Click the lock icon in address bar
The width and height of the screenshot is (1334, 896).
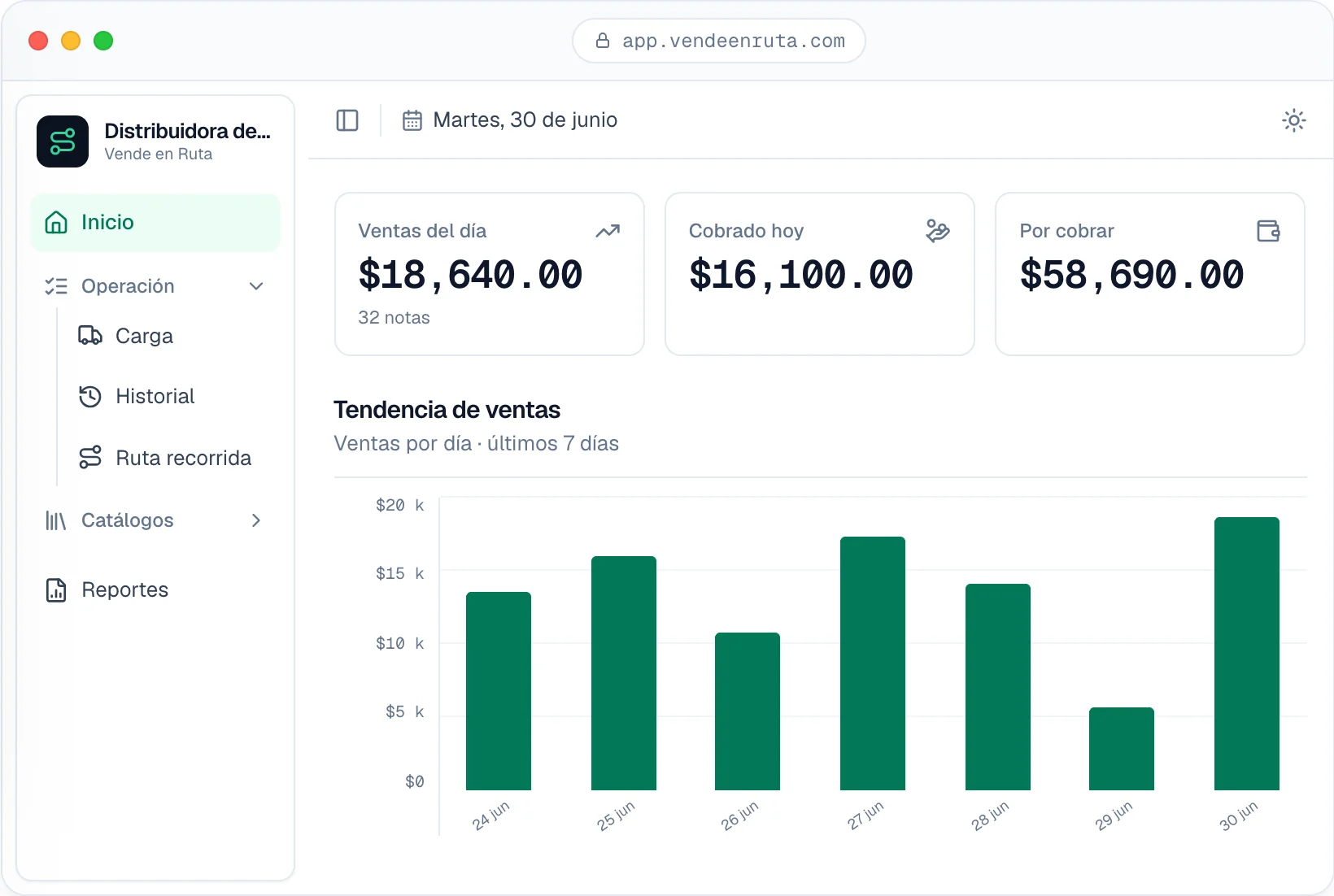(x=603, y=41)
